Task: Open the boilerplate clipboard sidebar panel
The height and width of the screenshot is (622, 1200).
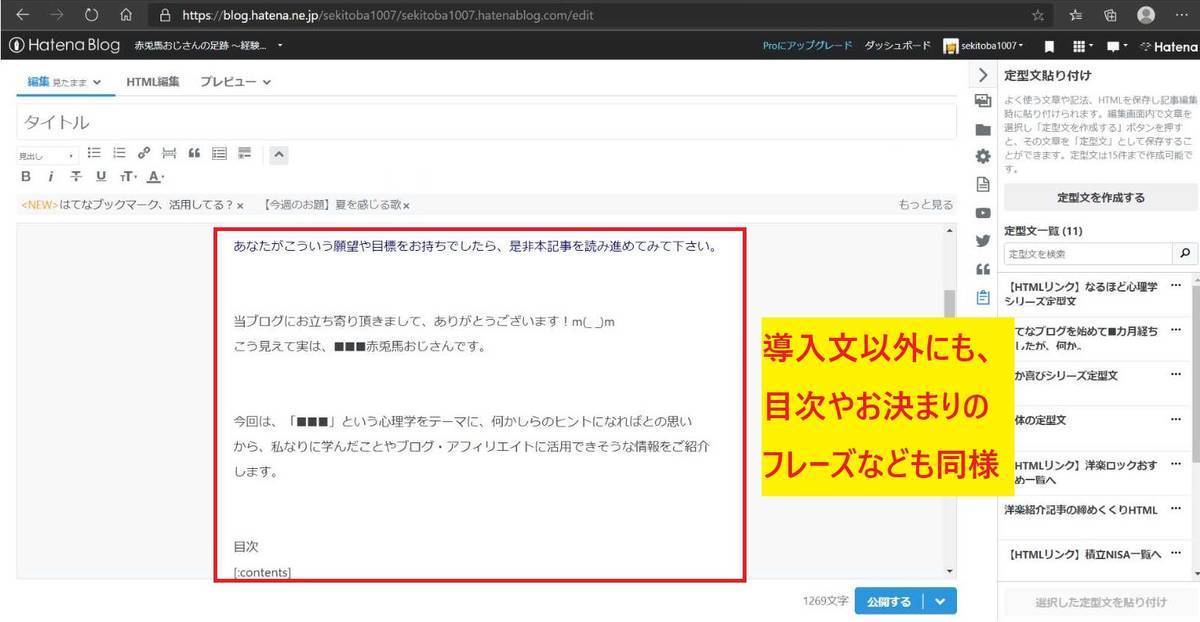Action: [982, 297]
